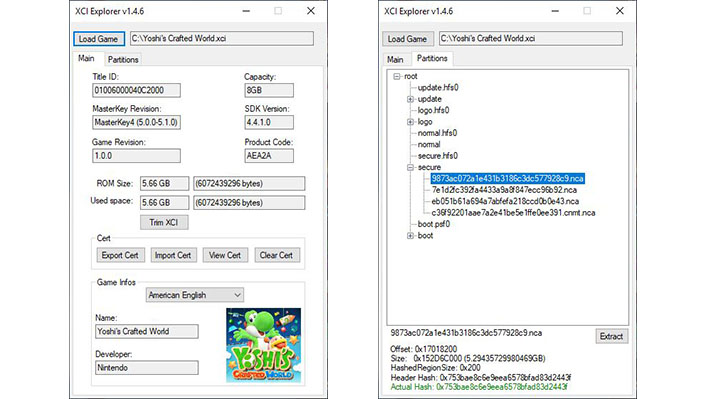This screenshot has width=710, height=399.
Task: Close the right XCI Explorer window
Action: point(619,11)
